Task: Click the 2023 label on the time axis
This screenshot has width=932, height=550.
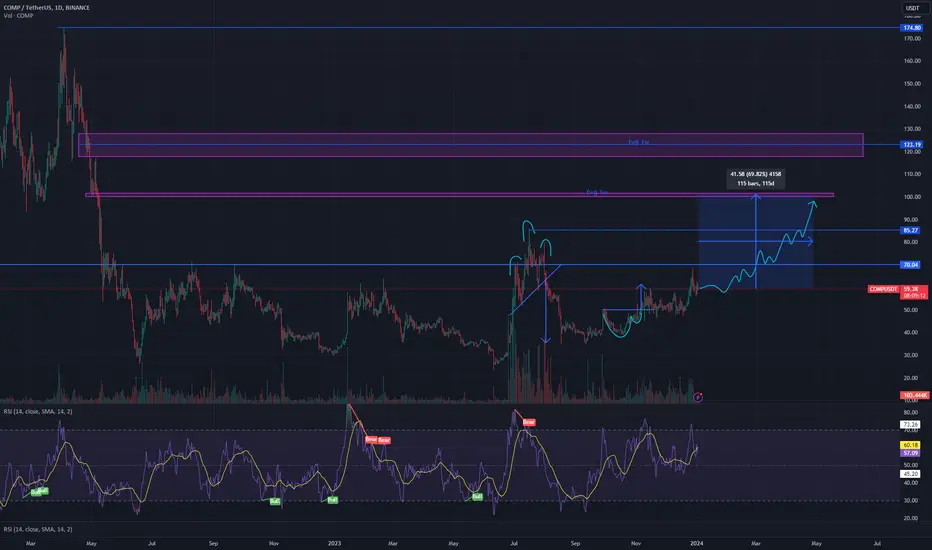Action: [335, 543]
